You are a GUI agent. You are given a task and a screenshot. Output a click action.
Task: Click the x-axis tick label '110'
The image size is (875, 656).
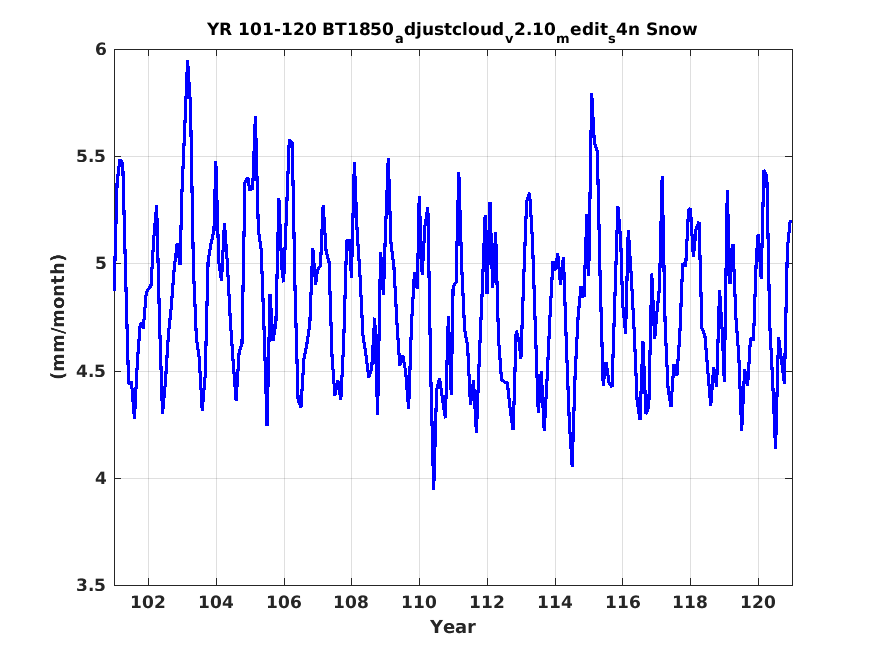419,602
